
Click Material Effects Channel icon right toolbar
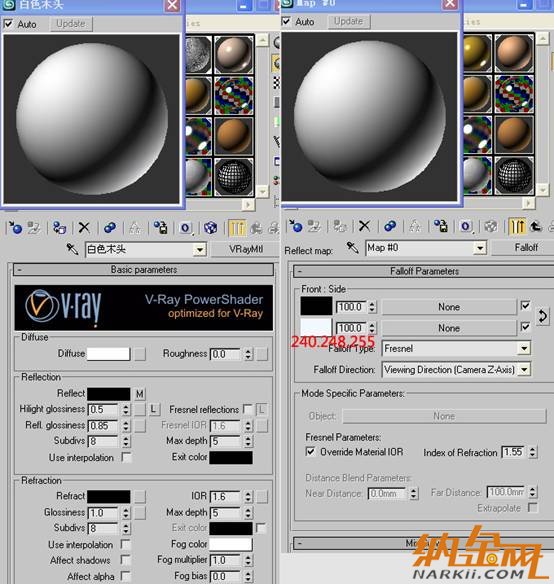point(466,226)
